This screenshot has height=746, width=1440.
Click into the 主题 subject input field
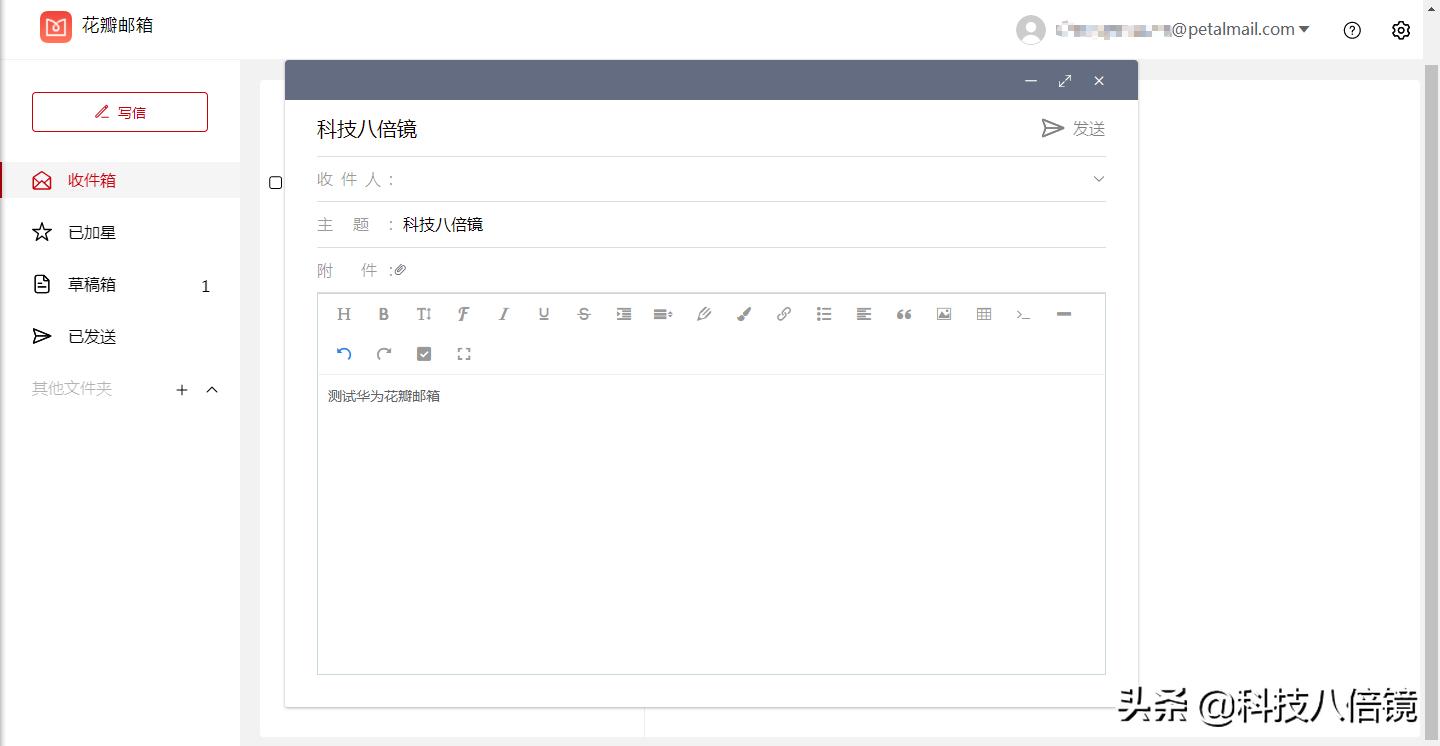click(750, 225)
